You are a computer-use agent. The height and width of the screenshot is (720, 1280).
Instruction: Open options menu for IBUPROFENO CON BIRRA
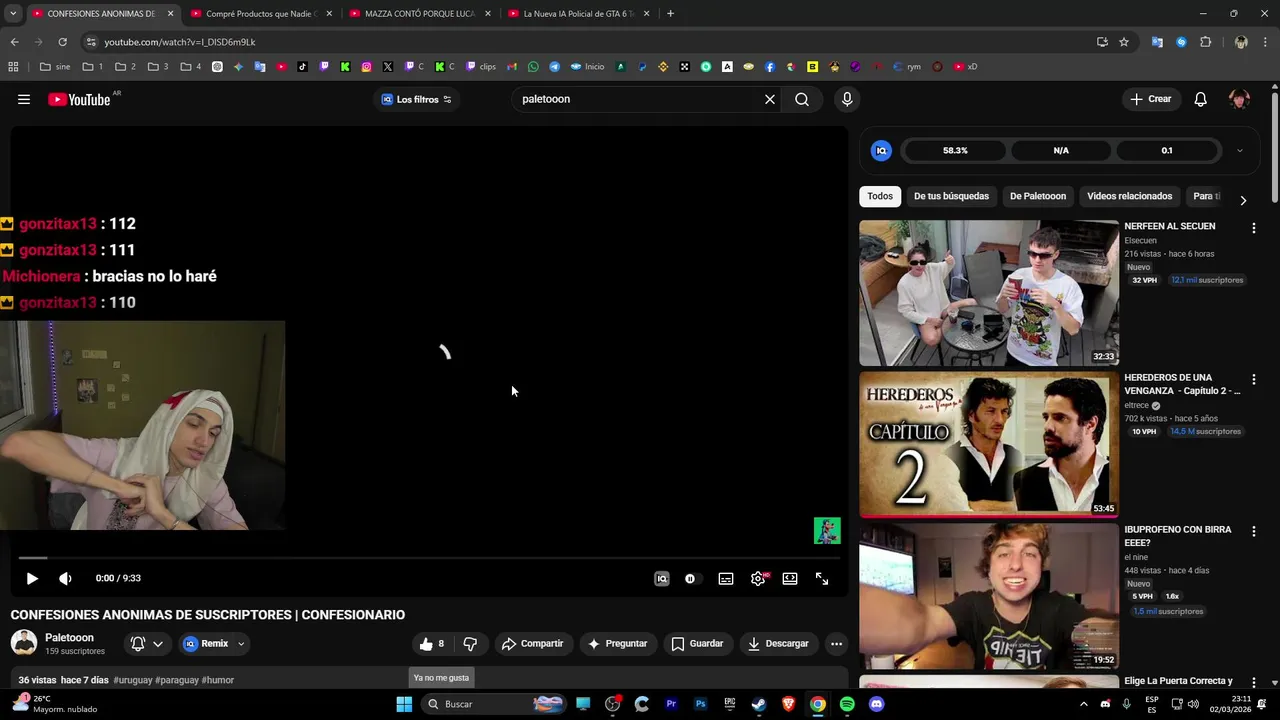pos(1253,532)
